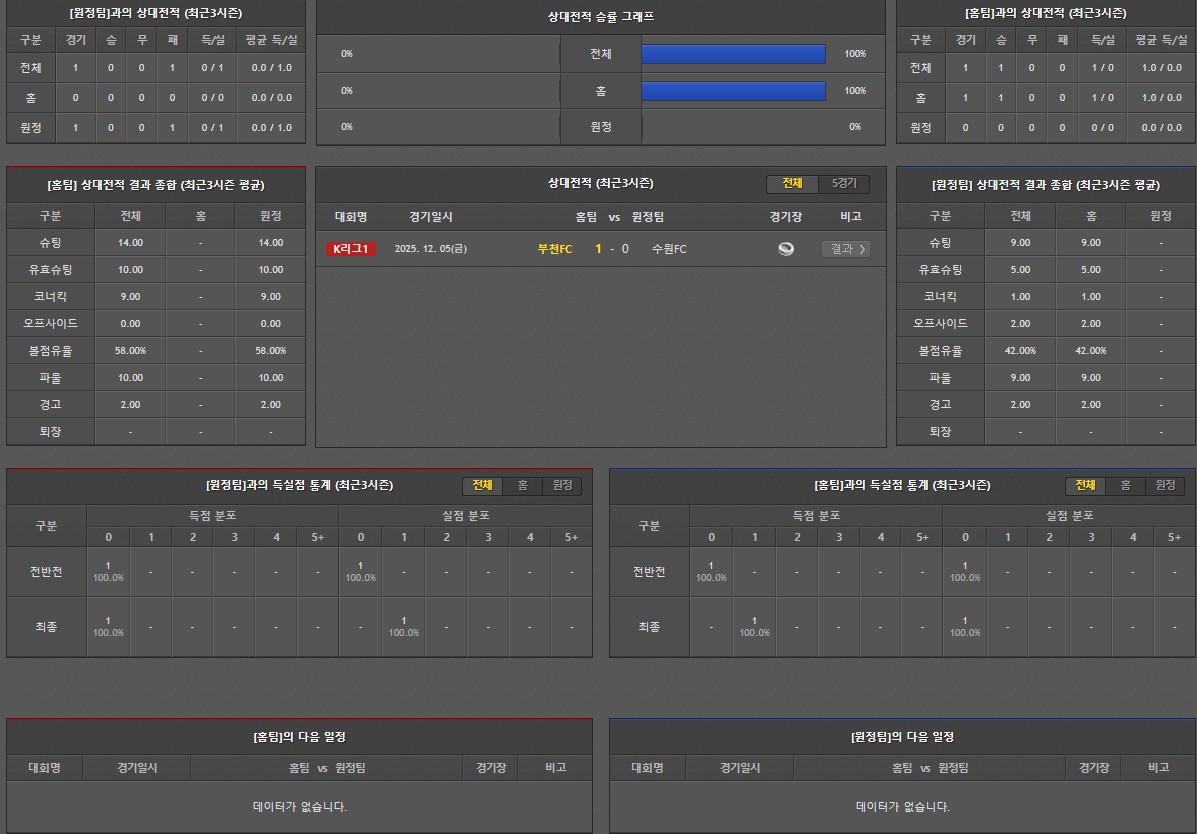Click the match date 2025. 12. 05(금)
Viewport: 1197px width, 834px height.
click(x=430, y=249)
